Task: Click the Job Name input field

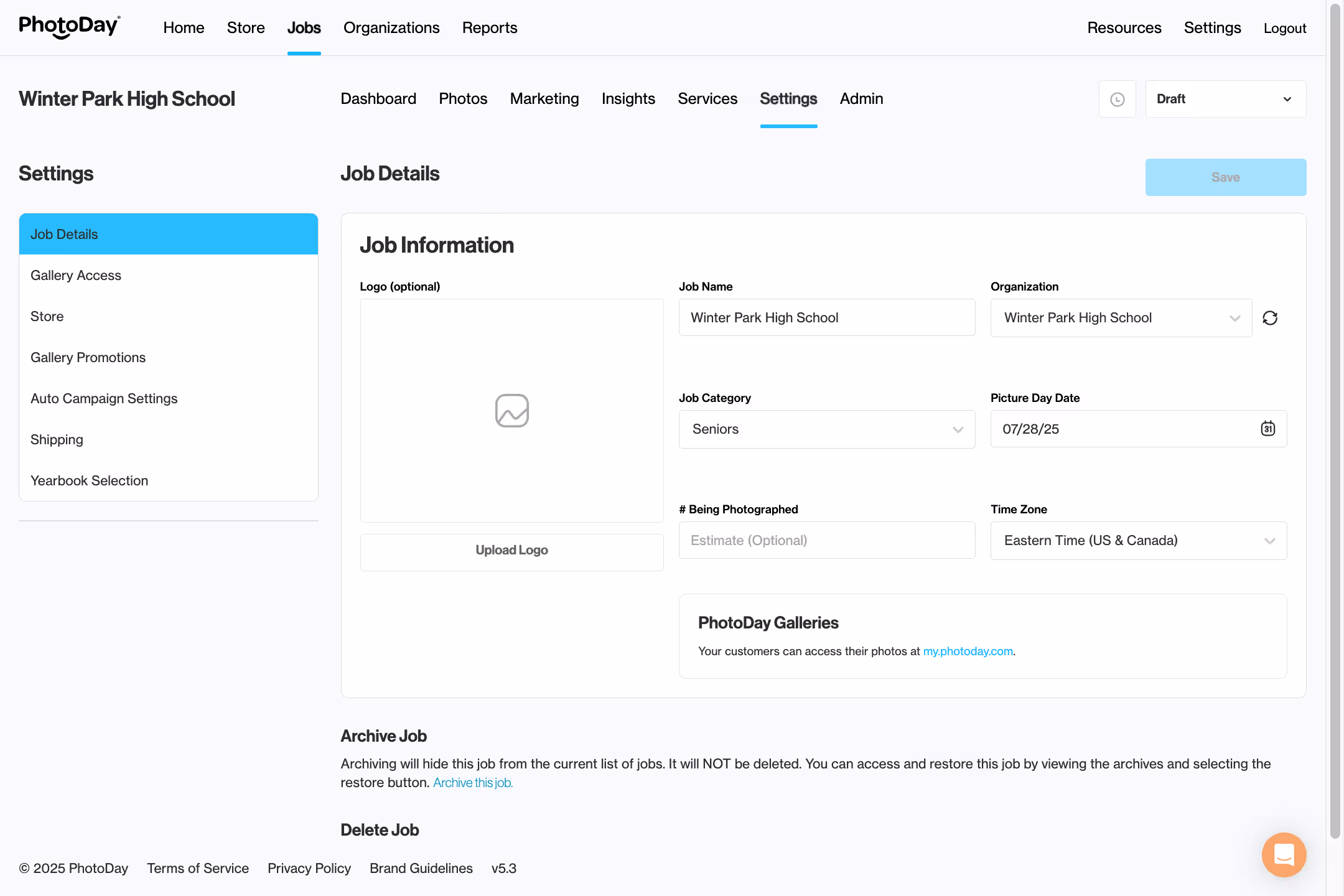Action: coord(827,317)
